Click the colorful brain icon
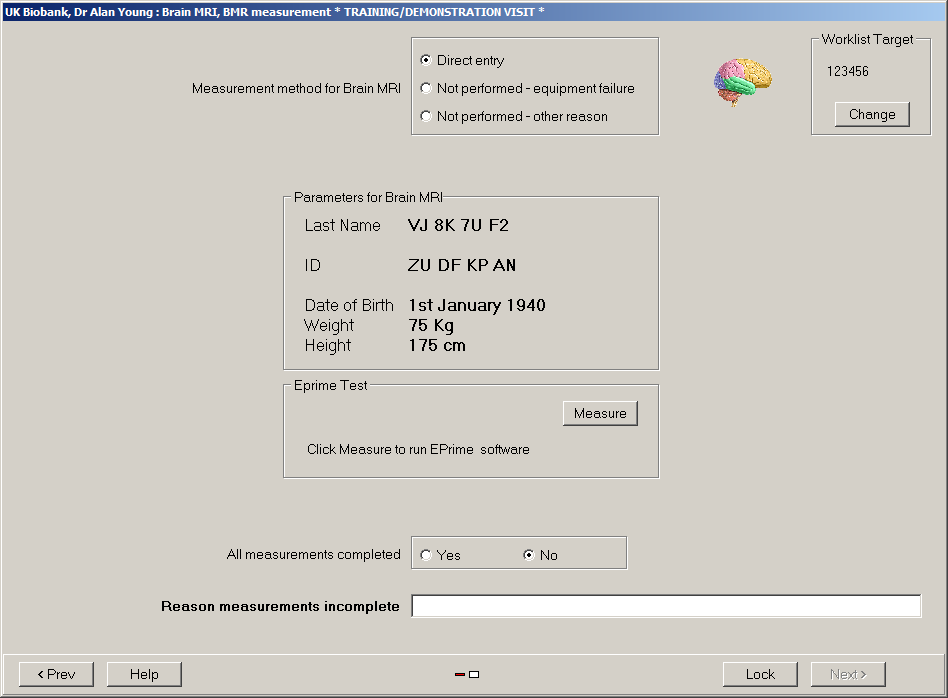 [x=742, y=82]
